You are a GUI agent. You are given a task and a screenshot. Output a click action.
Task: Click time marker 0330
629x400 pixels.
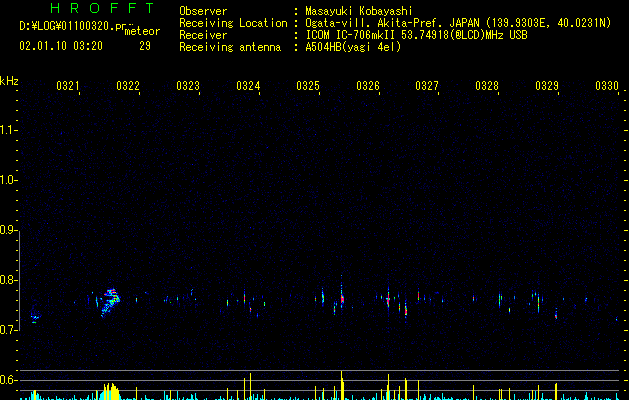607,86
